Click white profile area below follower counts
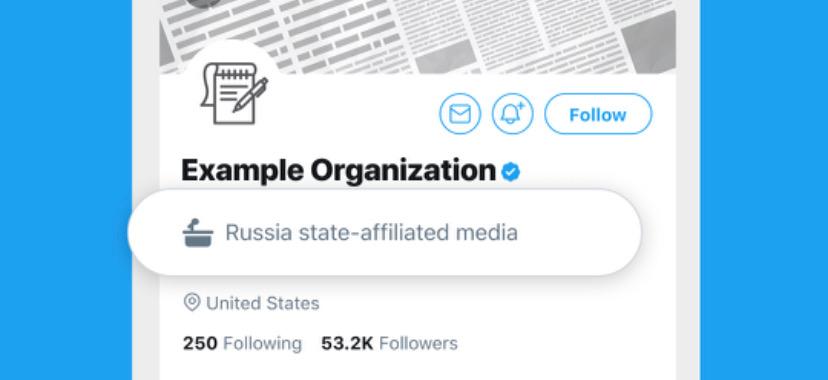This screenshot has width=828, height=380. (417, 368)
